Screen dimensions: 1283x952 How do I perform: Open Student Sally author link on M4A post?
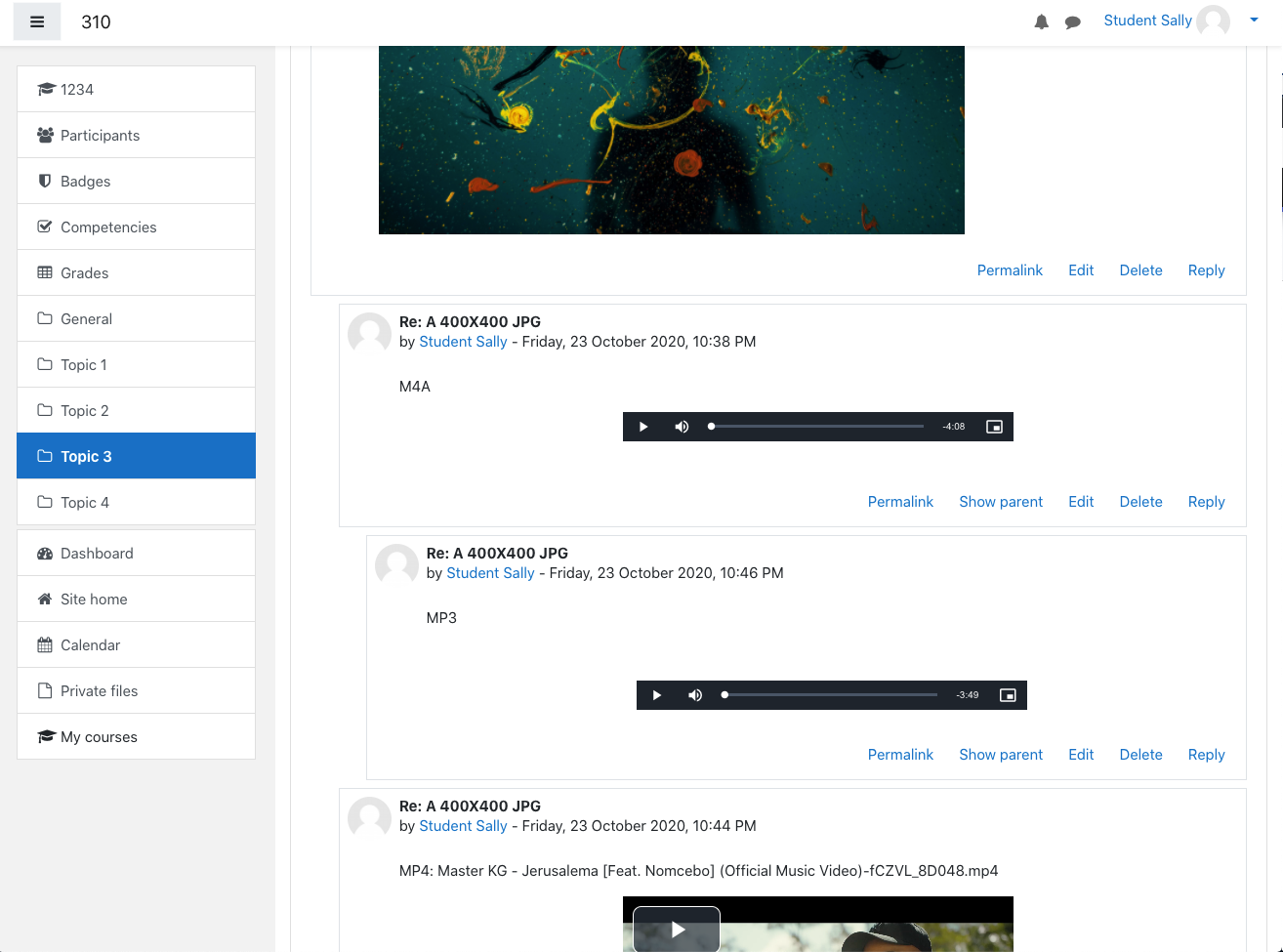pyautogui.click(x=463, y=342)
